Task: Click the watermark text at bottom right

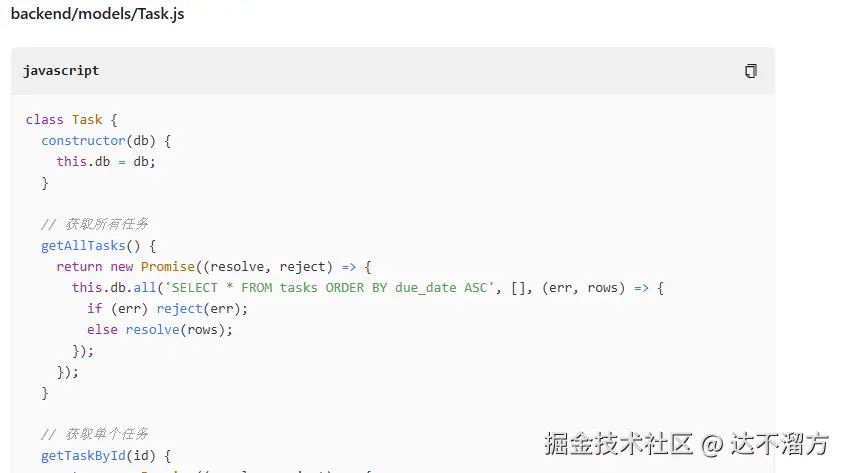Action: click(686, 444)
